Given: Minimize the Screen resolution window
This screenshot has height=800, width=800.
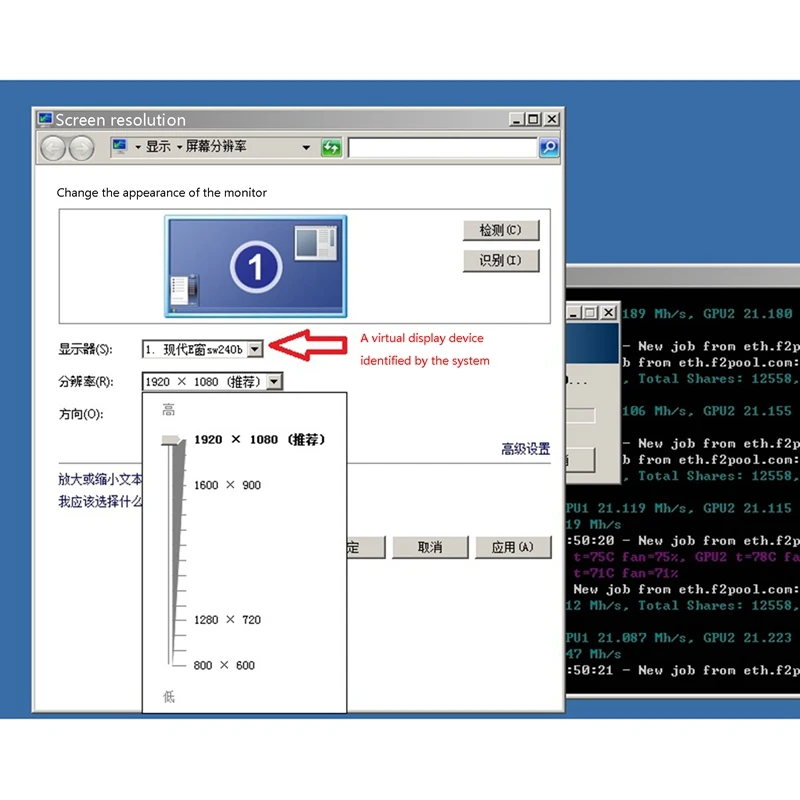Looking at the screenshot, I should pos(517,119).
